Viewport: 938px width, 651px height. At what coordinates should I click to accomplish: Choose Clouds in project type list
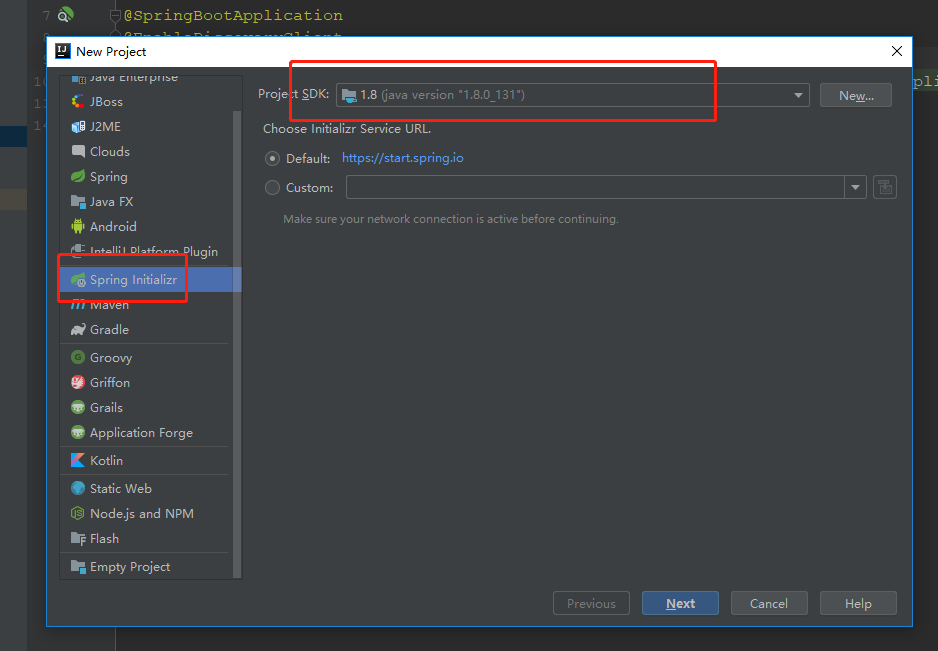tap(150, 151)
